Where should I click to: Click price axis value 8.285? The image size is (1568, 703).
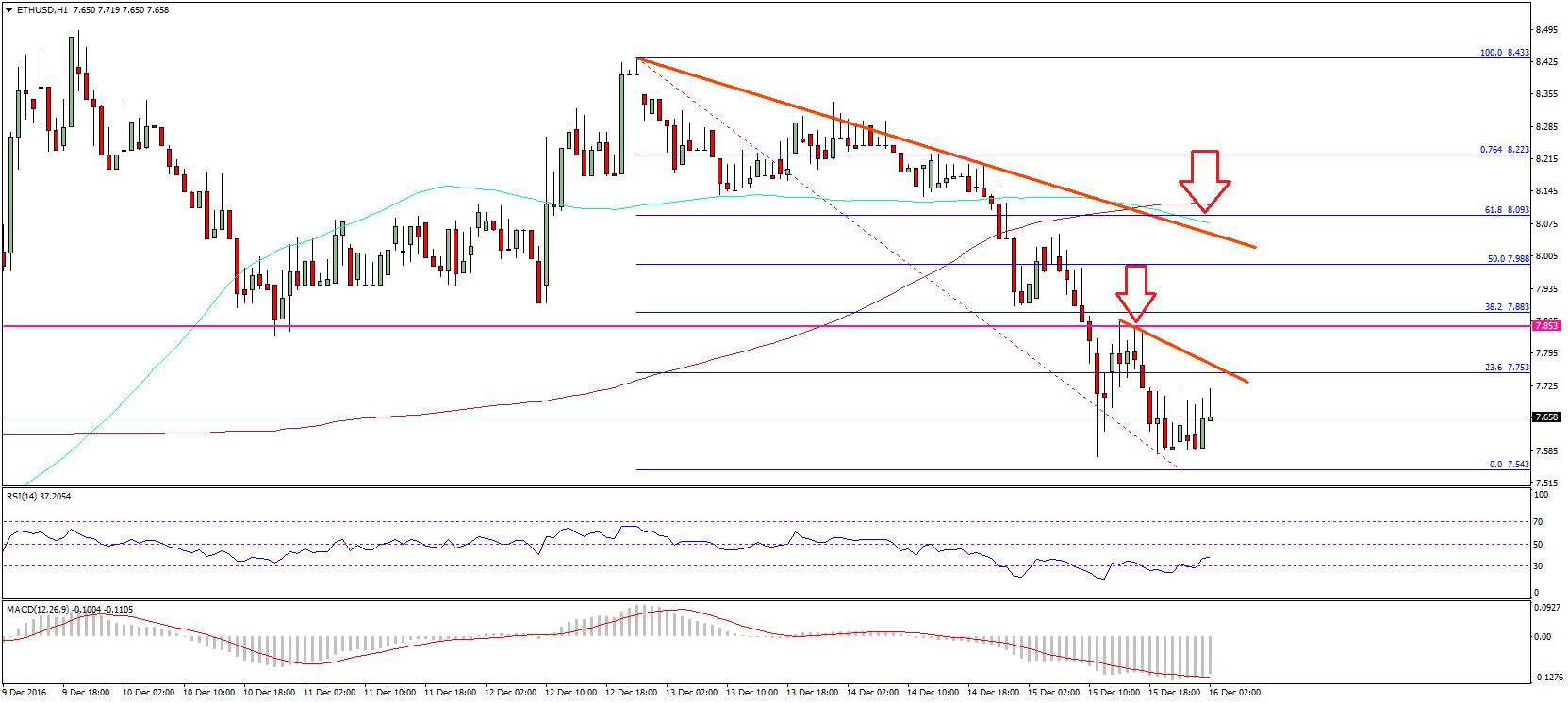click(x=1546, y=127)
